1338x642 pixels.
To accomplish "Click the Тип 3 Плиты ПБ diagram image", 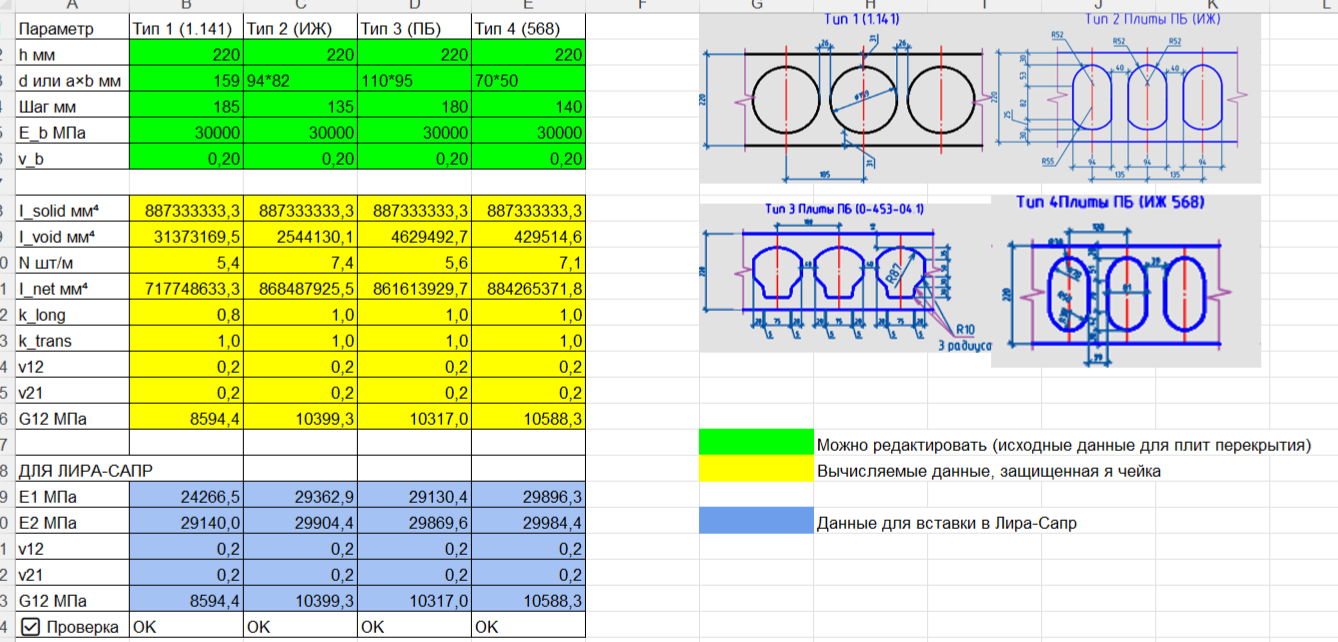I will pos(845,276).
